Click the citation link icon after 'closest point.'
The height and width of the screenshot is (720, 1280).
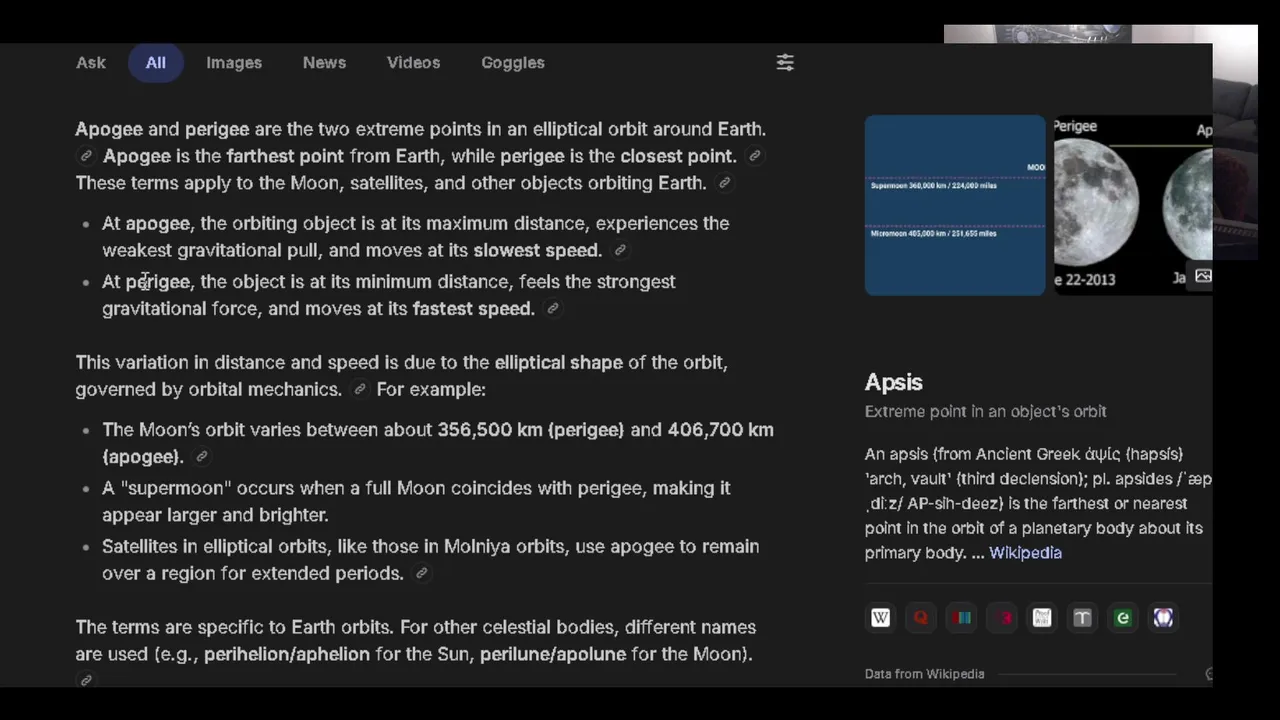pos(755,156)
